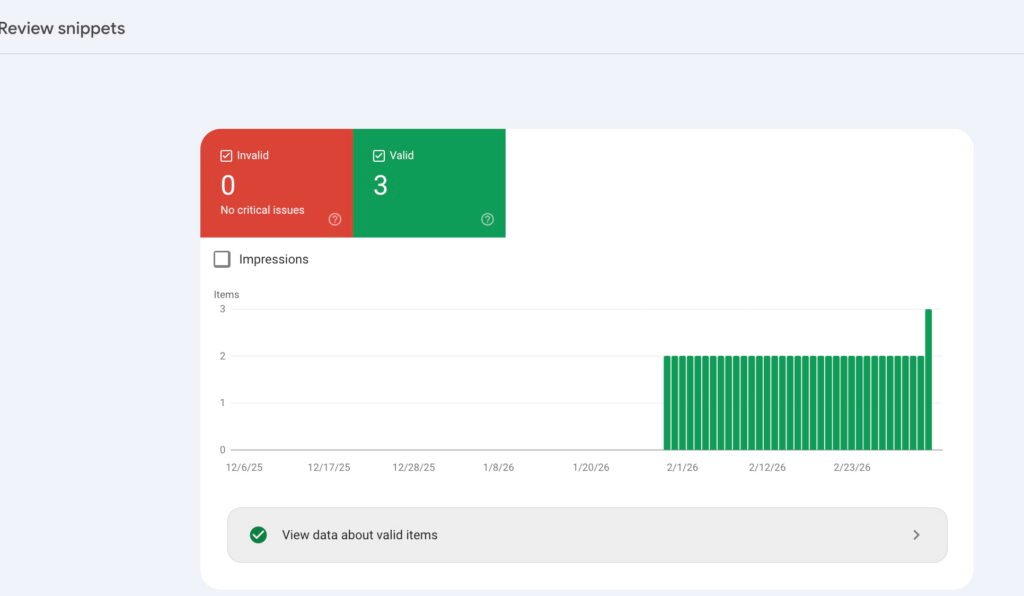Screen dimensions: 1024x596
Task: Click the chevron arrow on the valid items row
Action: coord(916,535)
